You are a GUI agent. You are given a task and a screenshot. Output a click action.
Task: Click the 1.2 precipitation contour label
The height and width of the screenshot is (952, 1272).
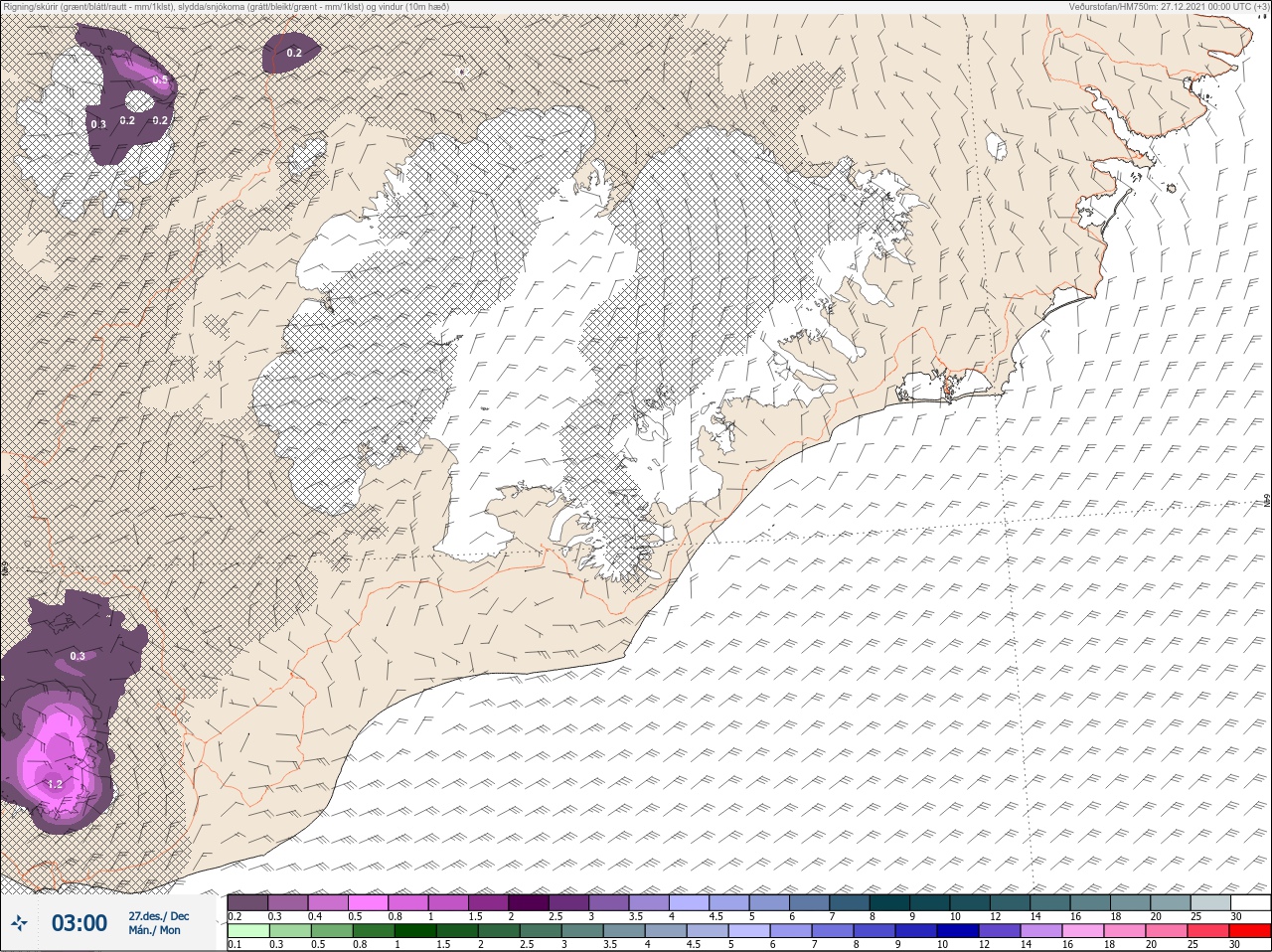pos(55,784)
